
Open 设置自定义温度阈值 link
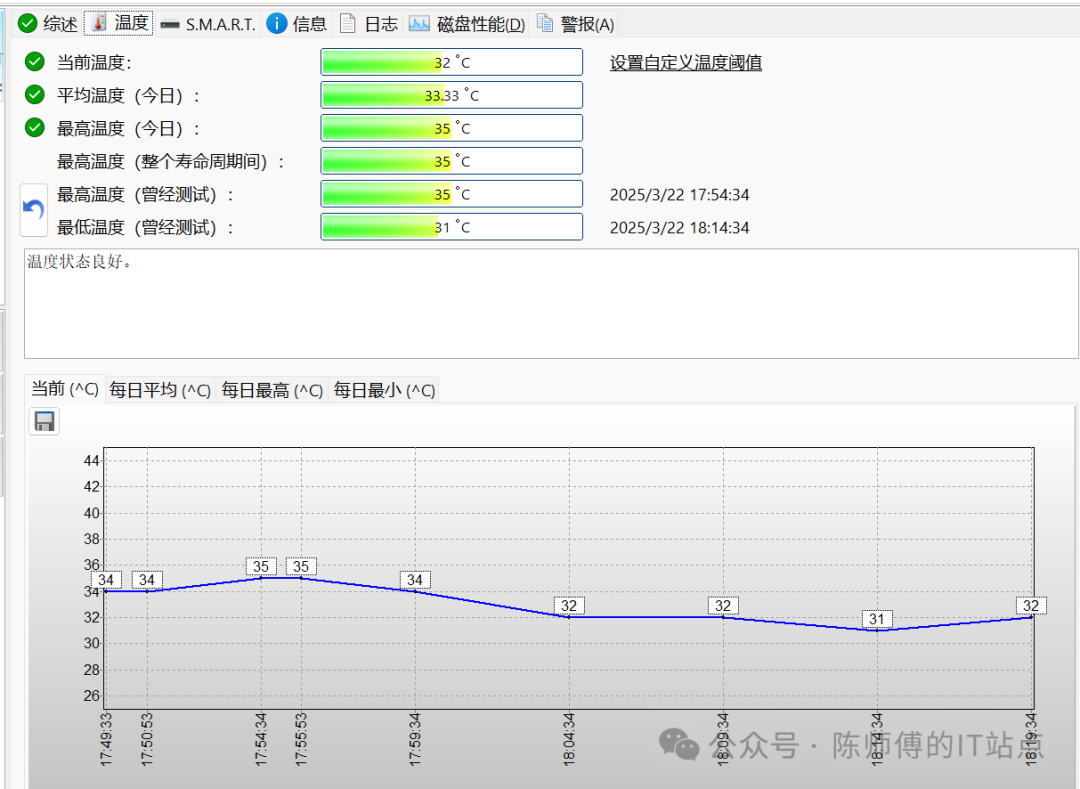[686, 63]
